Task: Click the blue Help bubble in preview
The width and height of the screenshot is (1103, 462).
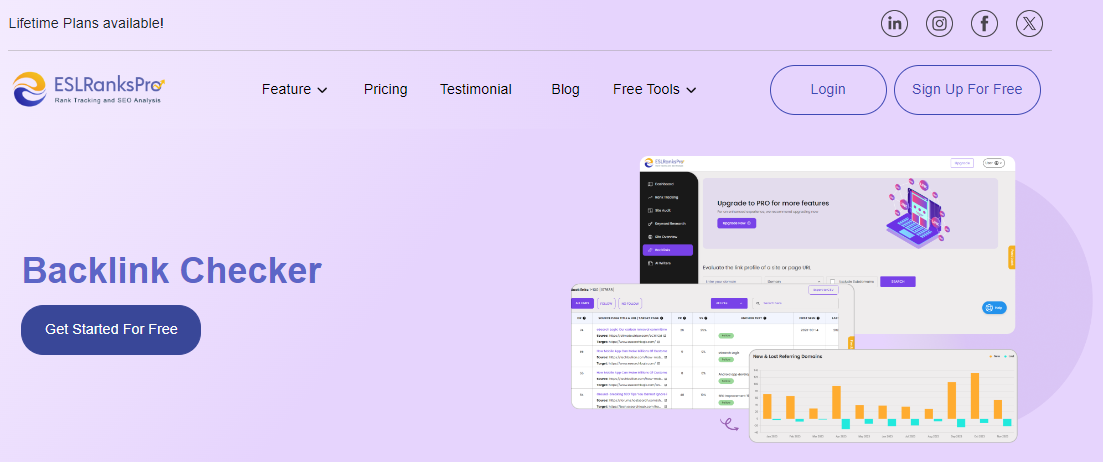Action: [995, 307]
